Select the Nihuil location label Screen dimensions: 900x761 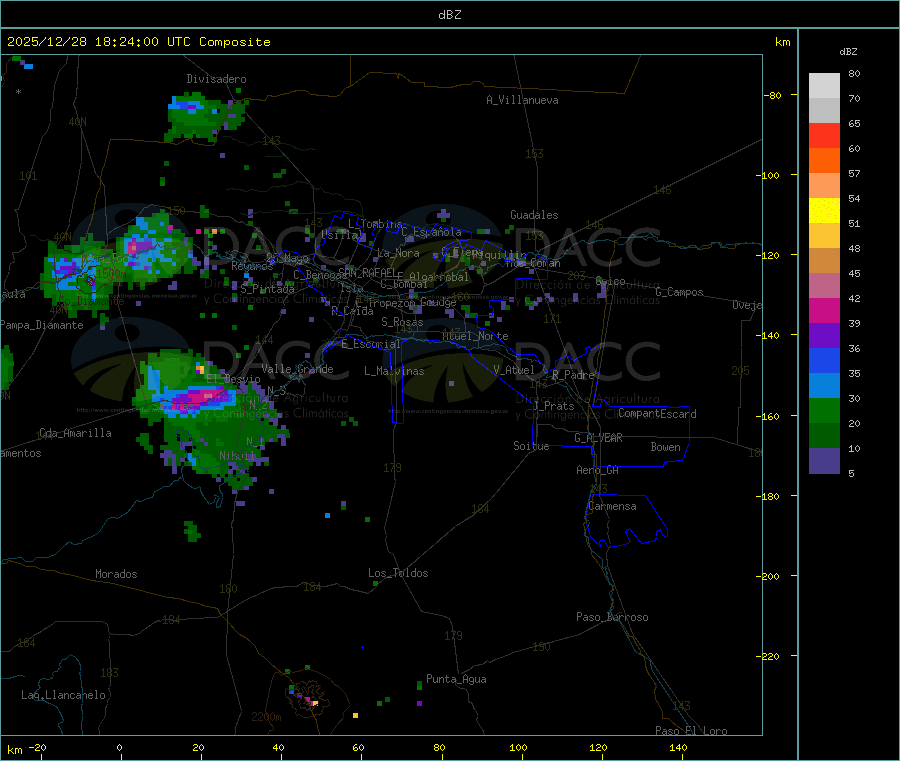pyautogui.click(x=237, y=456)
